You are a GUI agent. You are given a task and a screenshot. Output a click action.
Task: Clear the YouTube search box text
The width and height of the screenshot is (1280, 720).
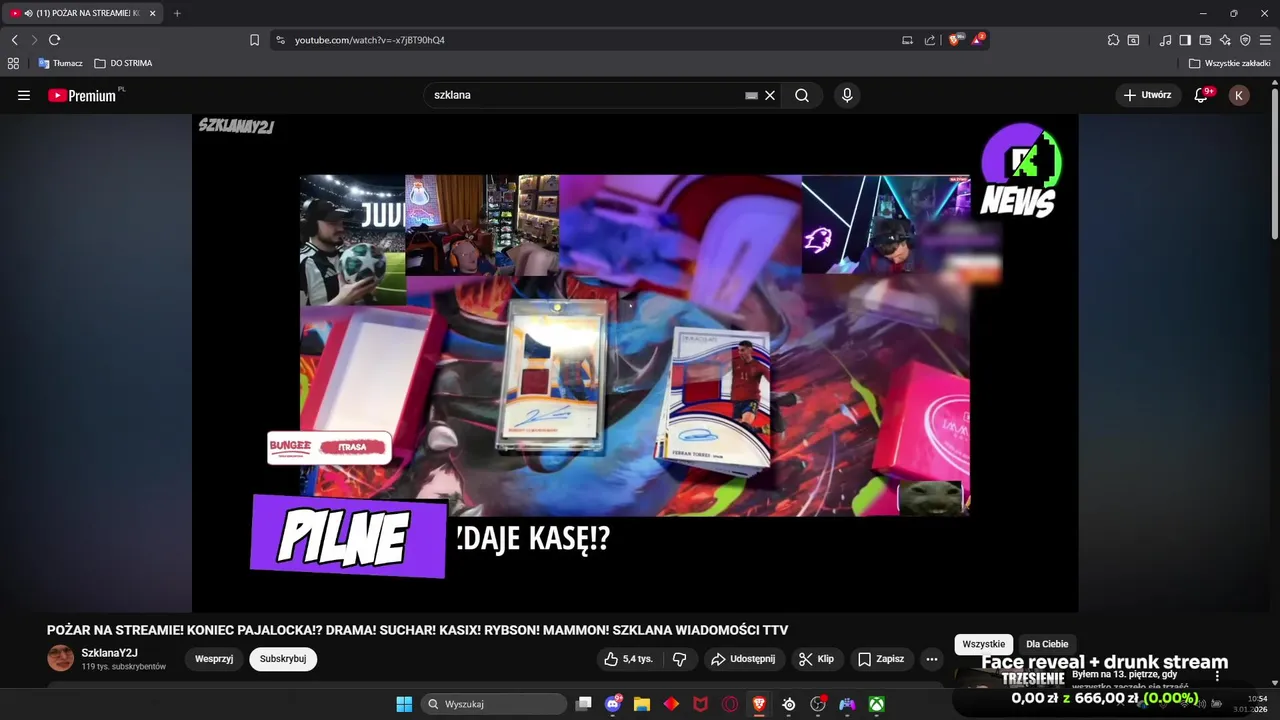pyautogui.click(x=770, y=95)
